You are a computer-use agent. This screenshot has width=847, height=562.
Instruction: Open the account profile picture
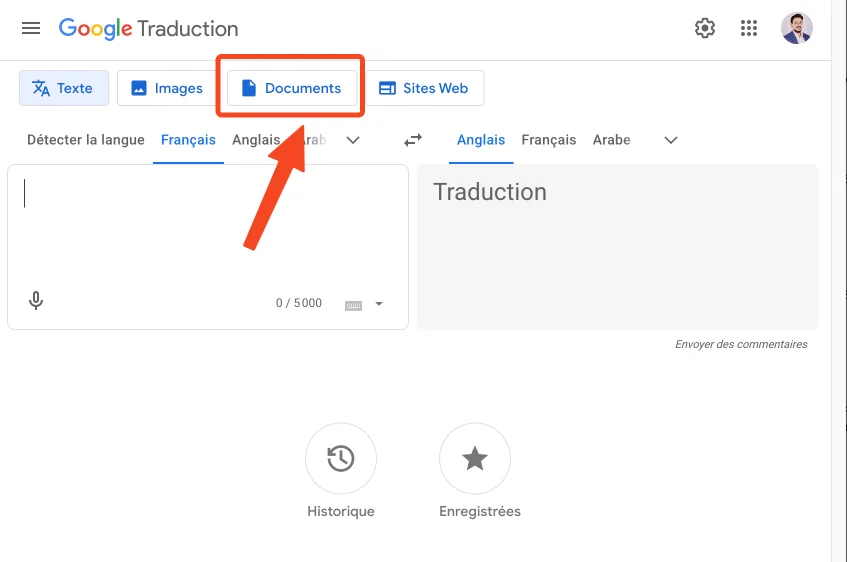point(797,28)
